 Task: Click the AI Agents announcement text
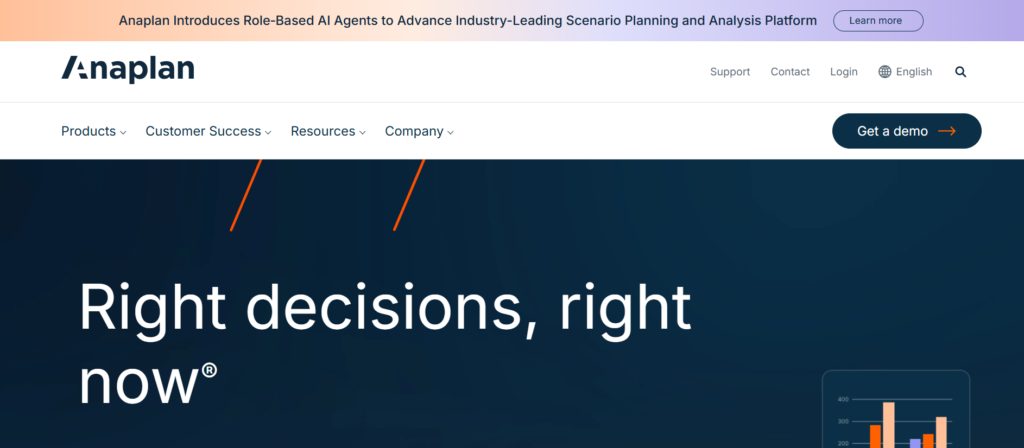(468, 20)
